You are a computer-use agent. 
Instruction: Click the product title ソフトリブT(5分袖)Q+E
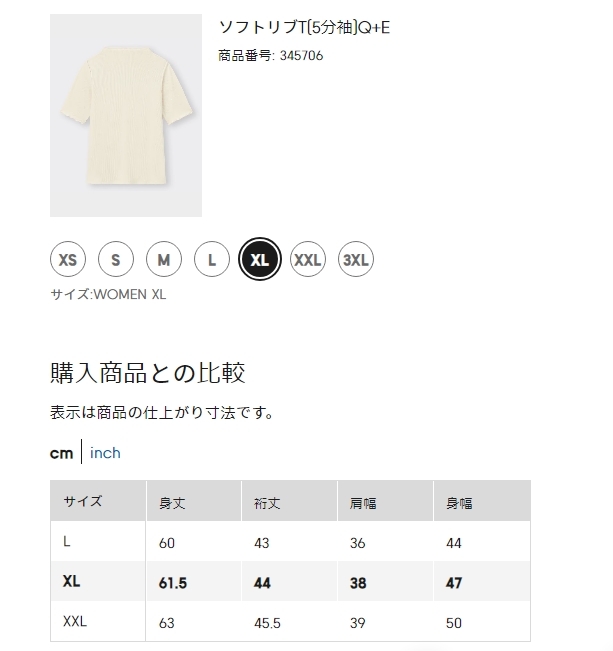(304, 27)
